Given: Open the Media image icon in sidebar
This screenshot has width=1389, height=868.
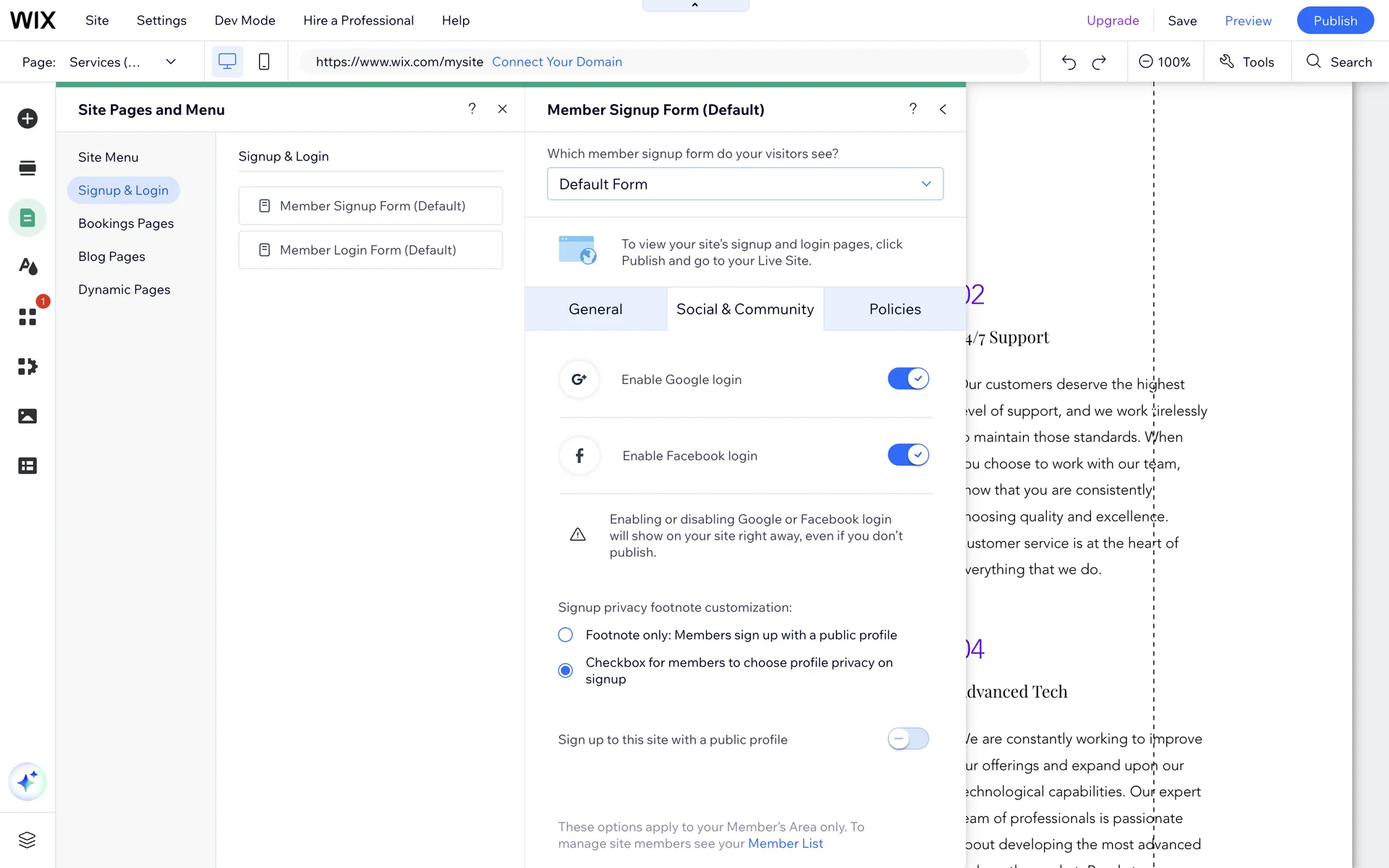Looking at the screenshot, I should [x=27, y=416].
